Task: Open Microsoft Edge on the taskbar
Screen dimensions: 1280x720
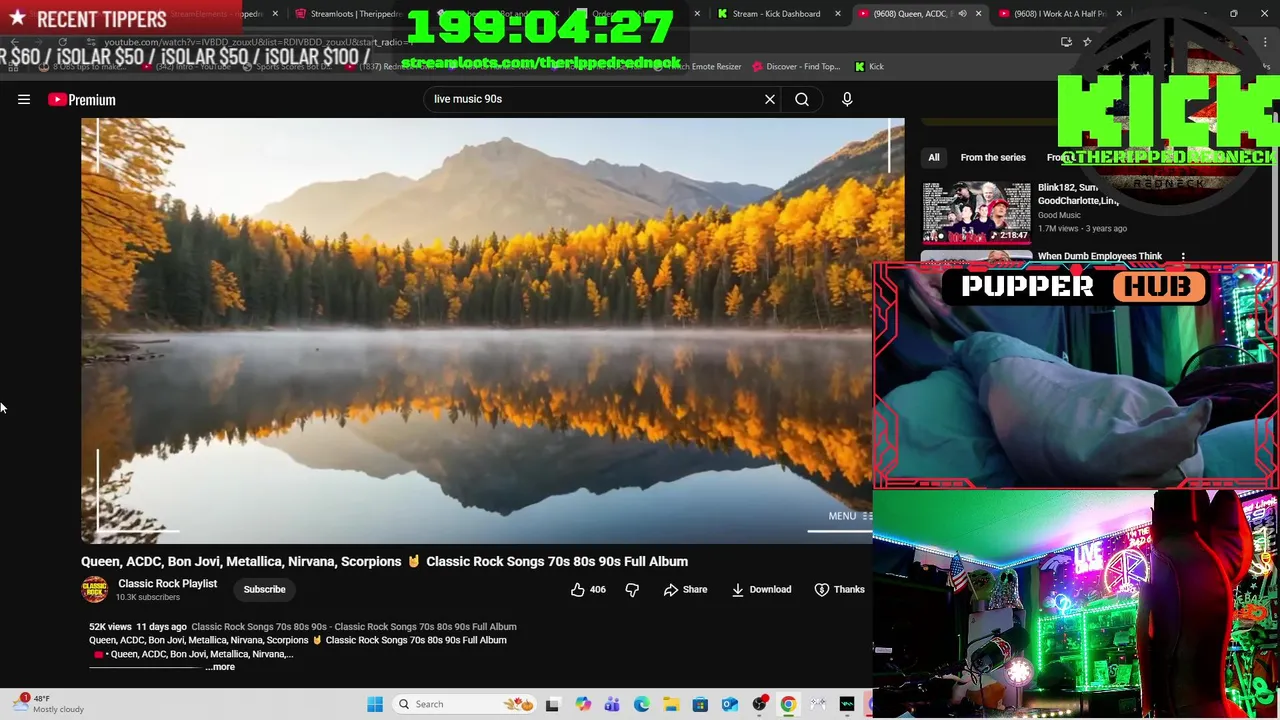Action: tap(642, 704)
